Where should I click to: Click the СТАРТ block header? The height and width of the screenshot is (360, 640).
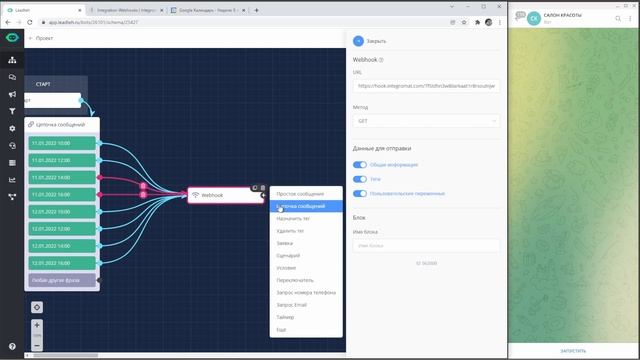point(43,84)
